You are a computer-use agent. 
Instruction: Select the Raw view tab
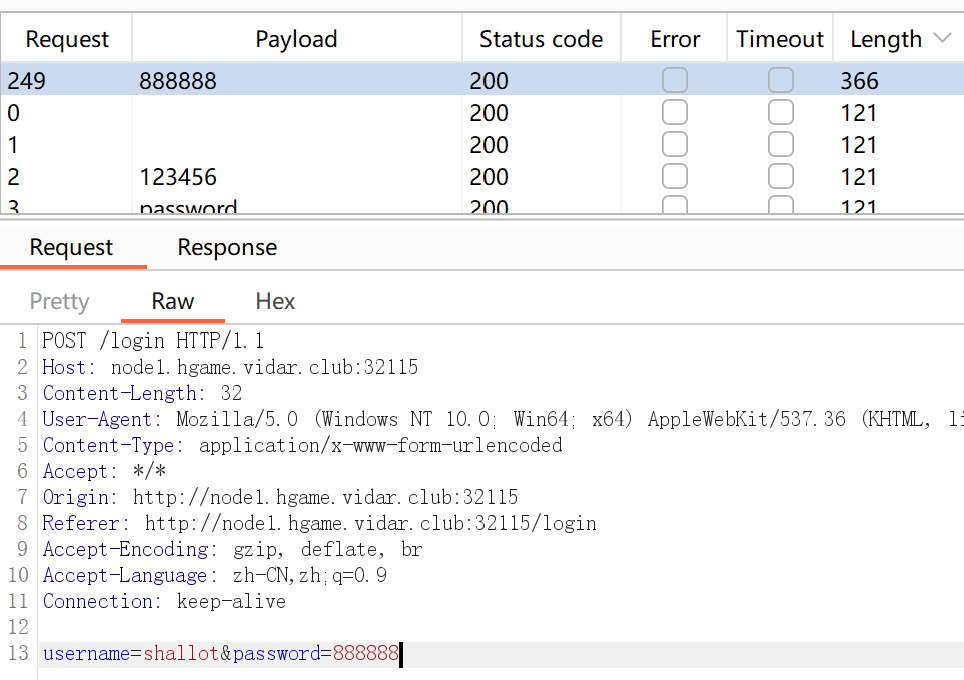pyautogui.click(x=173, y=301)
